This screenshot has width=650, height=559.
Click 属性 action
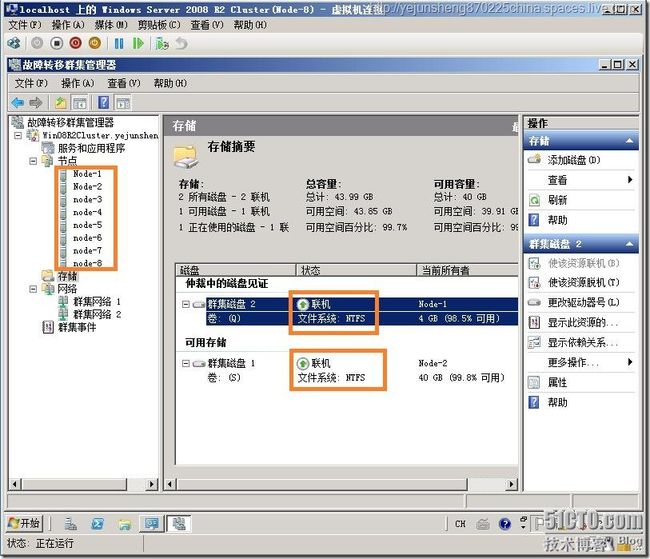click(x=557, y=382)
